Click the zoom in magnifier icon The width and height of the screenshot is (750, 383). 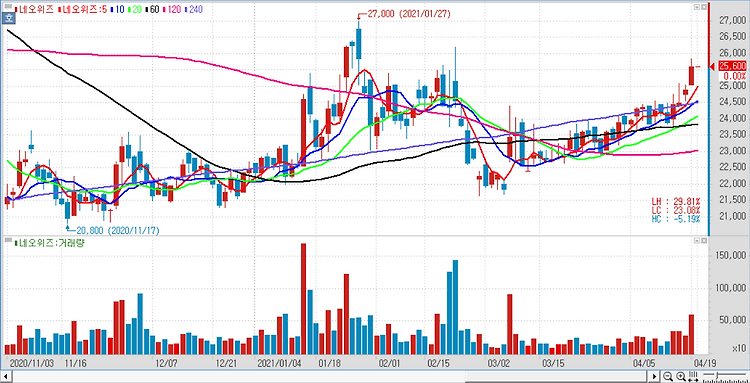coord(680,376)
